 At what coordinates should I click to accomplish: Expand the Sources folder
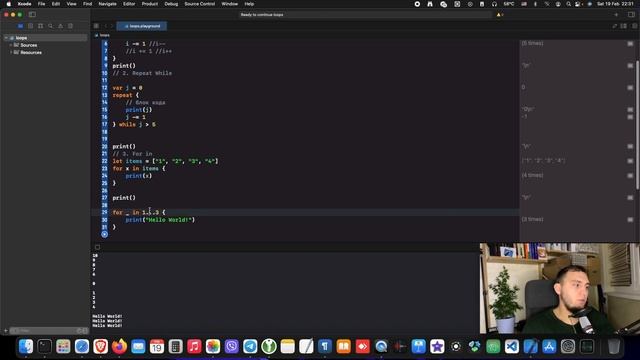tap(11, 45)
